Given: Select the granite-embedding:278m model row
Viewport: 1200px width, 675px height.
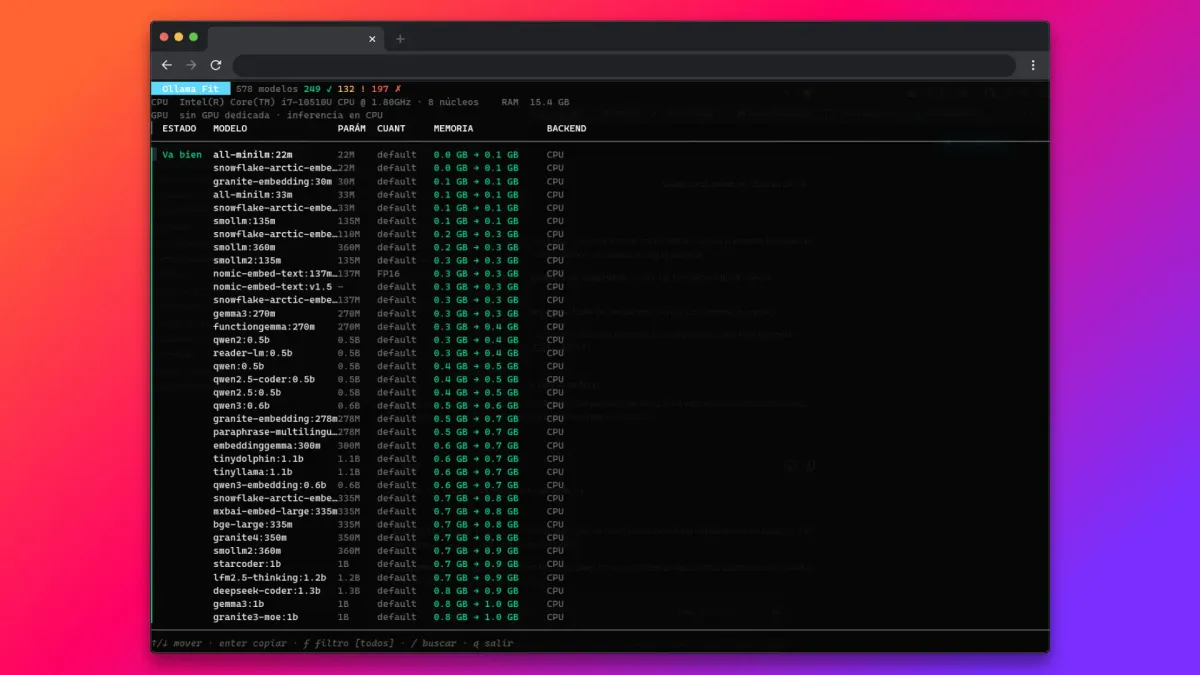Looking at the screenshot, I should [390, 418].
